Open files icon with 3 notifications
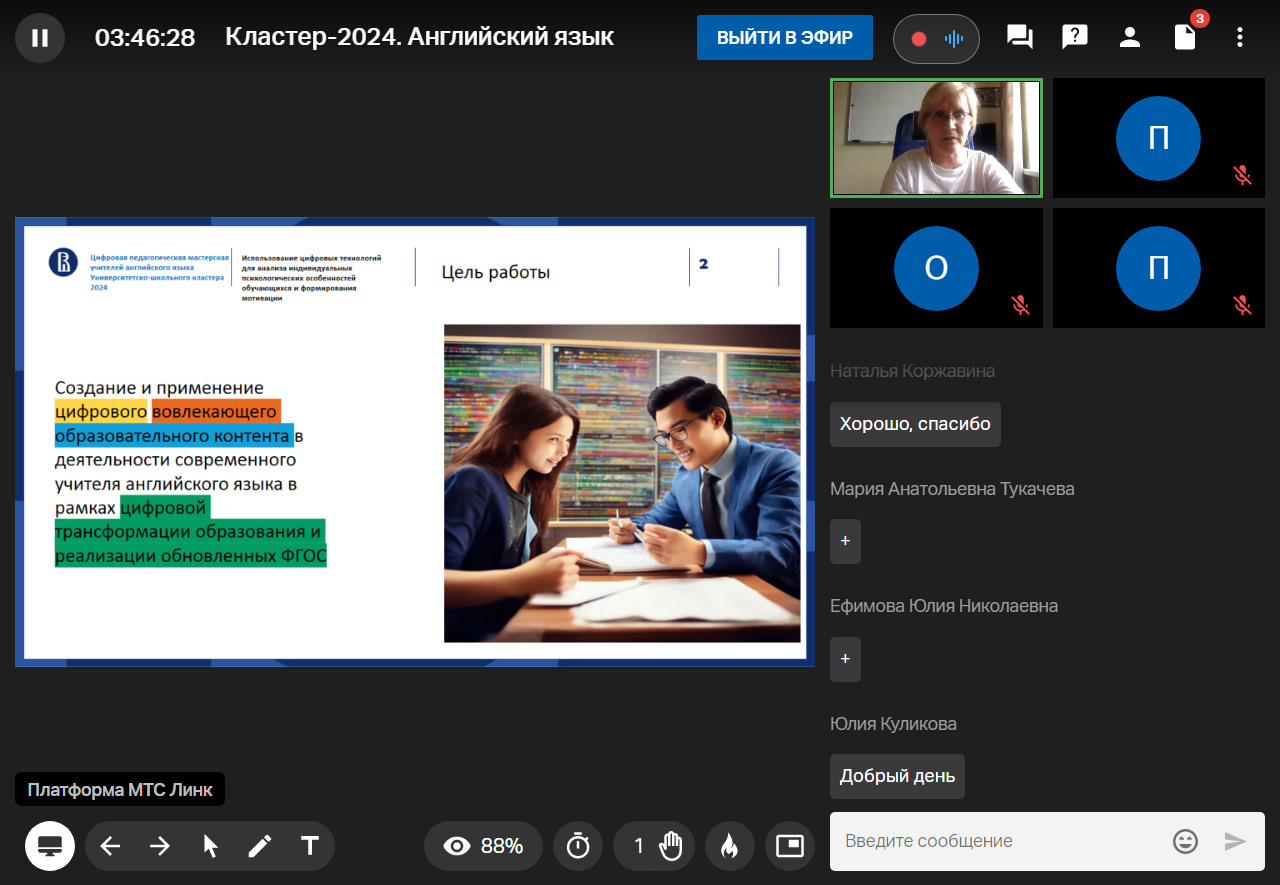Viewport: 1280px width, 885px height. click(1185, 38)
